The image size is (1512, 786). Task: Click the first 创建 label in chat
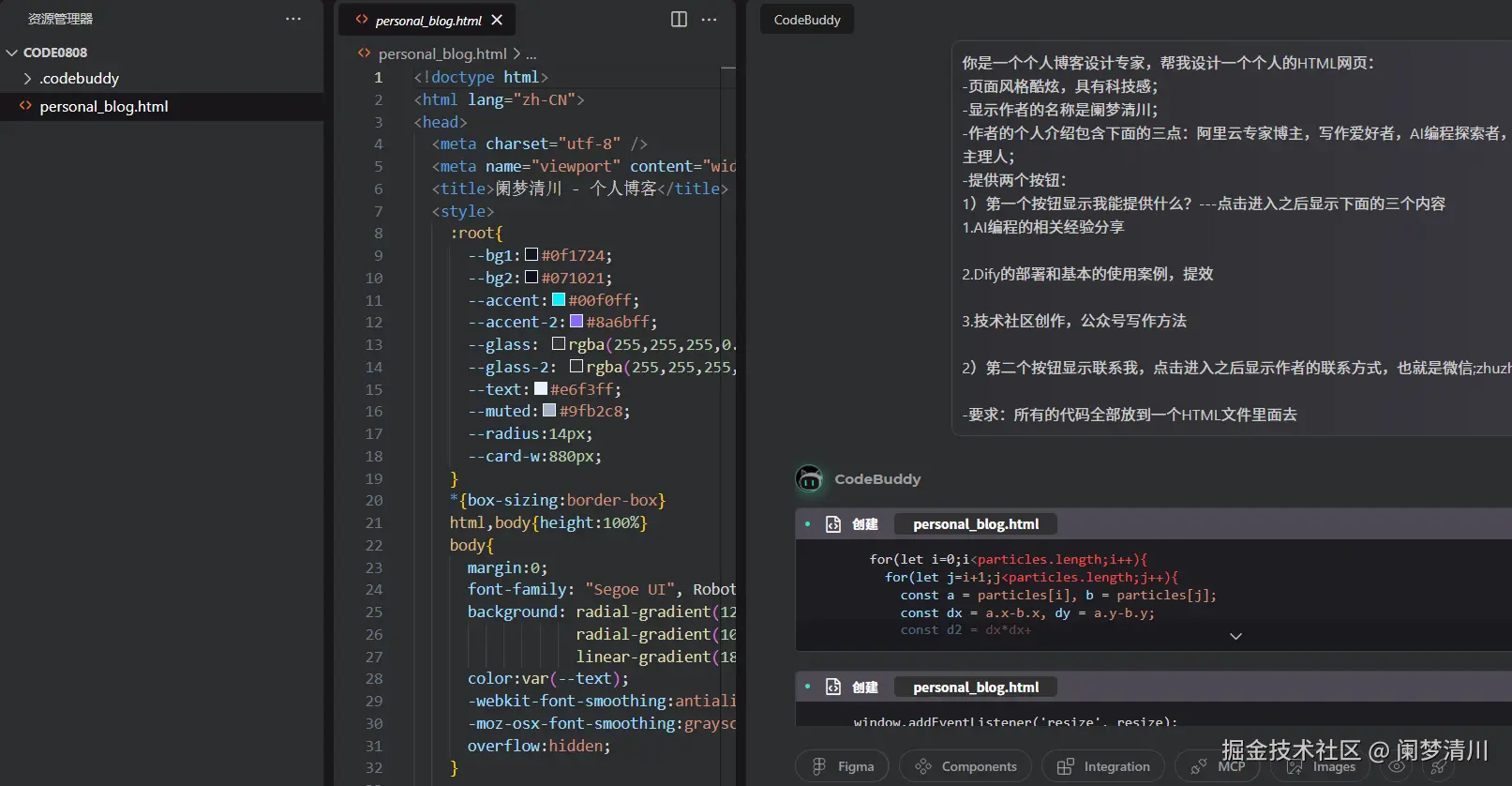pos(865,524)
